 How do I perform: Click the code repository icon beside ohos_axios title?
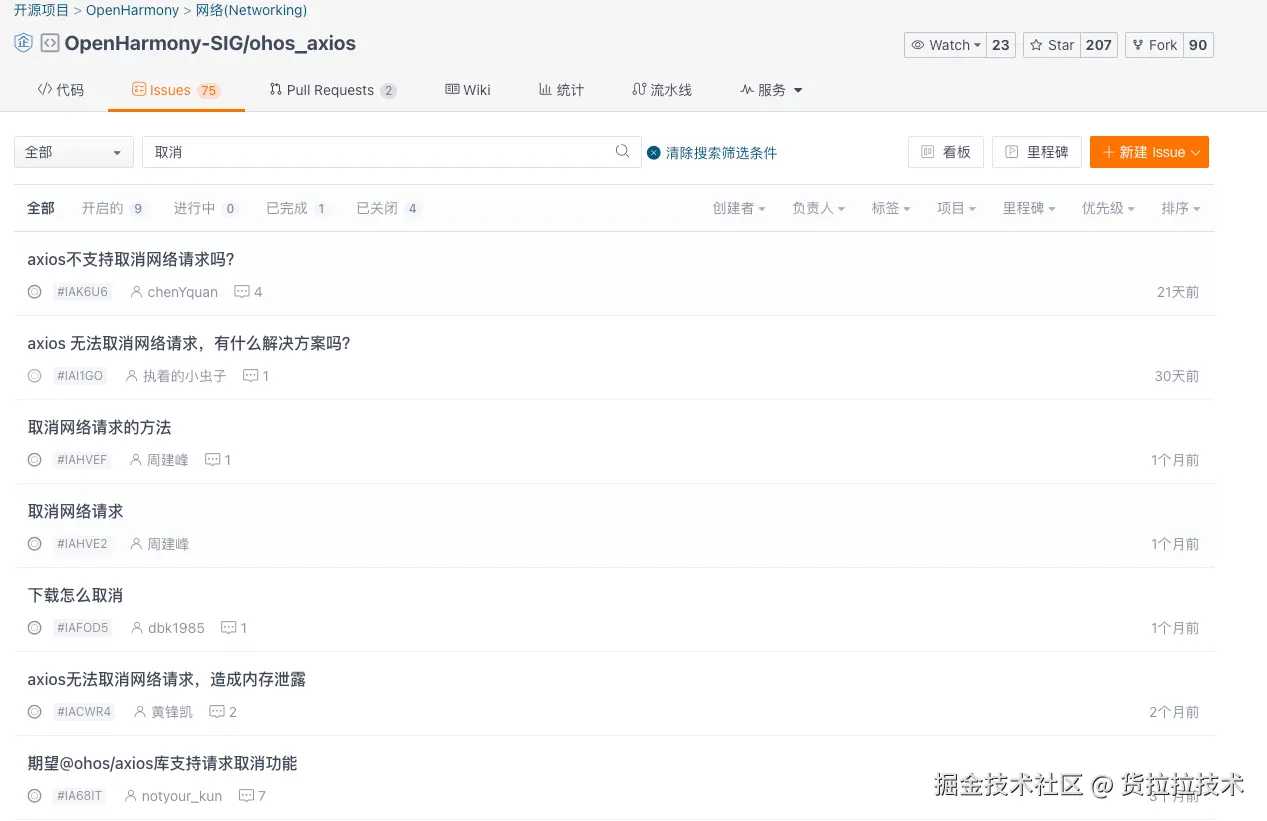(x=49, y=43)
